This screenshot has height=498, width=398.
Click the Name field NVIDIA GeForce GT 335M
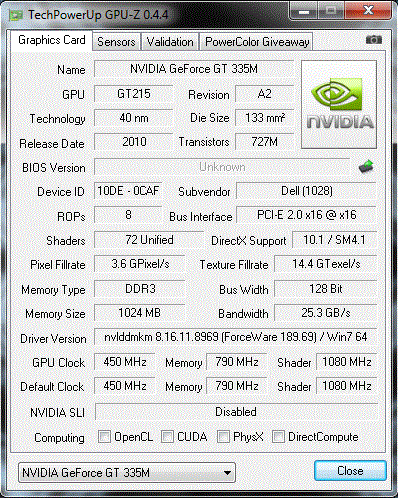point(194,69)
